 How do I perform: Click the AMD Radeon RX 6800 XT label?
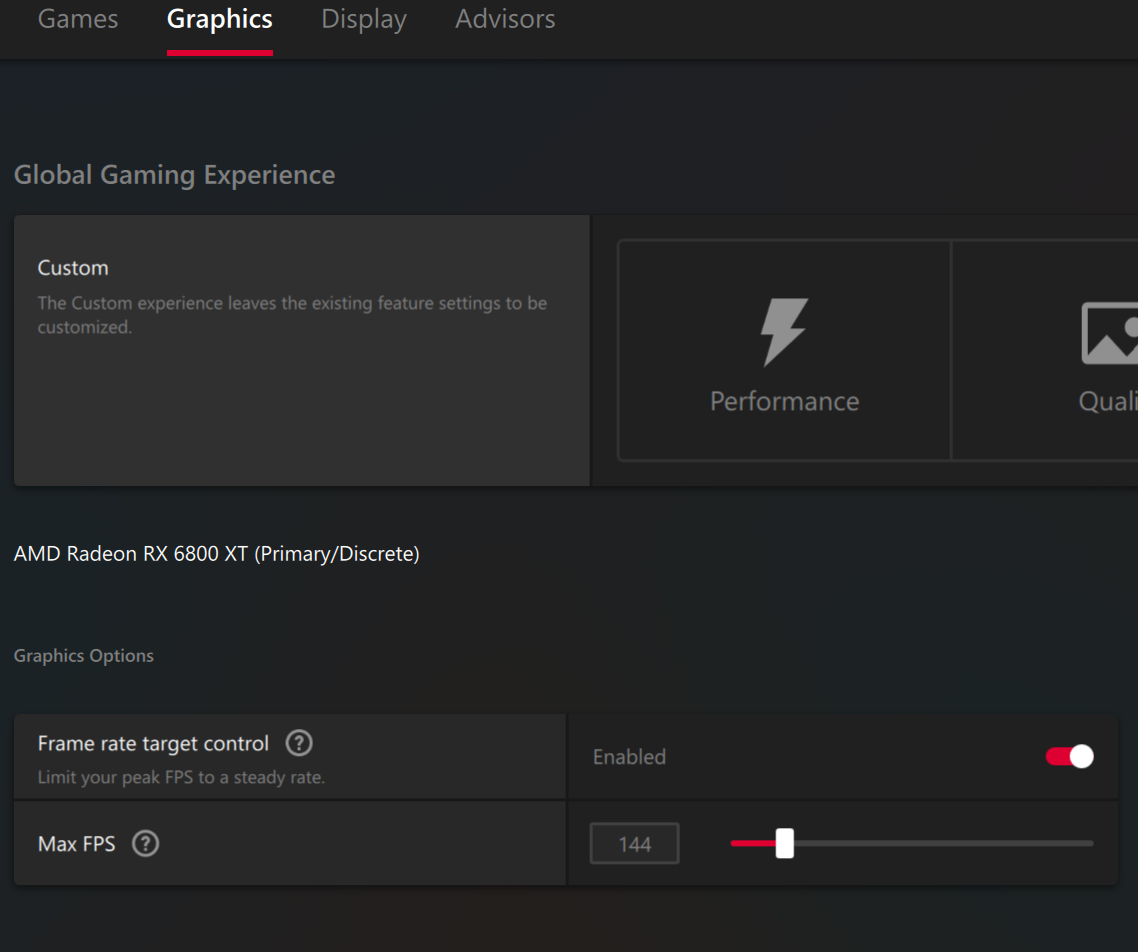pos(217,553)
